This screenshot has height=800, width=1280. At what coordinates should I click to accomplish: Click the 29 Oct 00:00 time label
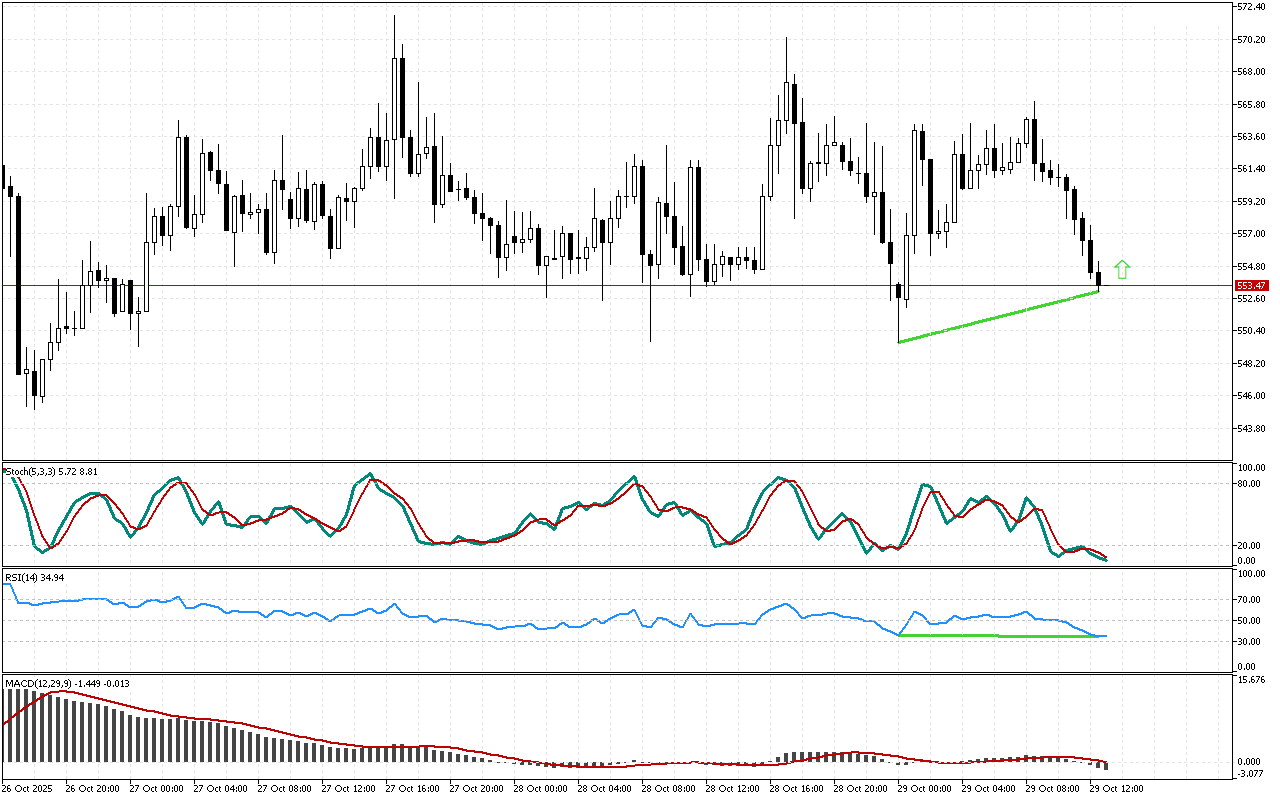924,789
